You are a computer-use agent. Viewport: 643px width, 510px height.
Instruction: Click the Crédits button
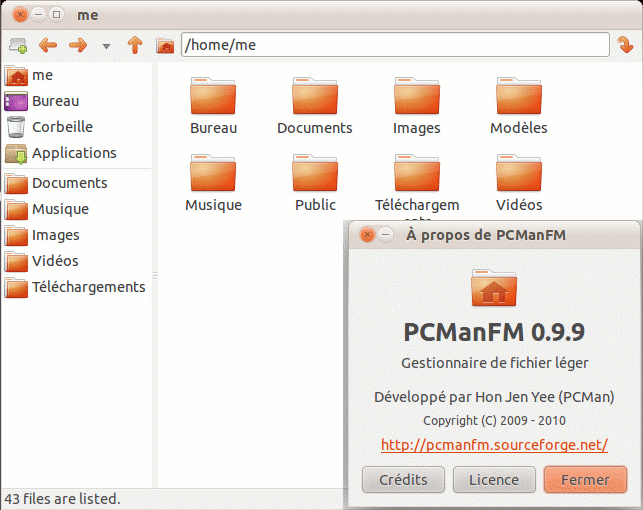[x=403, y=480]
